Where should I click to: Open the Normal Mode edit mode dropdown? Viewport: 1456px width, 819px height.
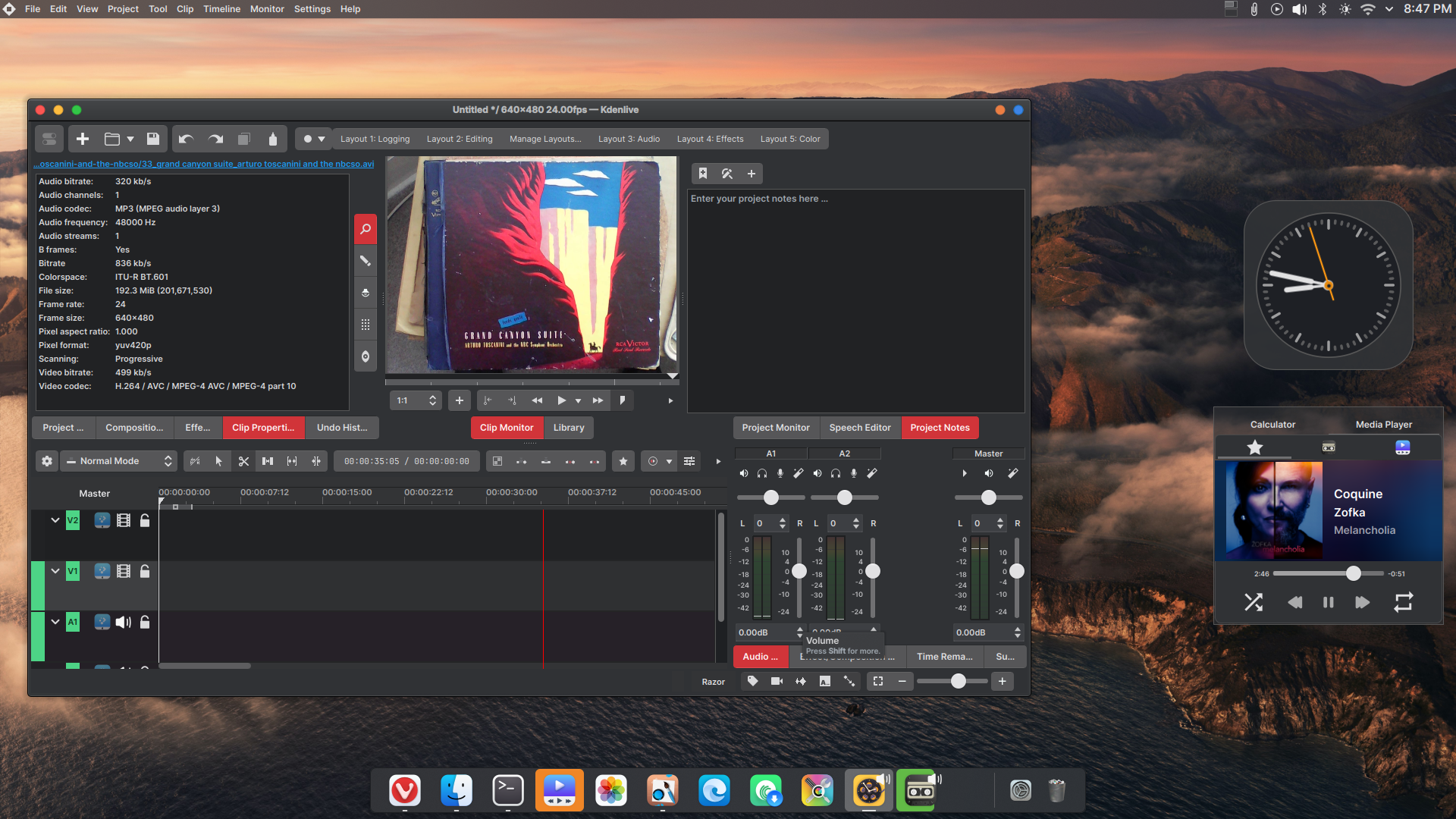coord(119,461)
